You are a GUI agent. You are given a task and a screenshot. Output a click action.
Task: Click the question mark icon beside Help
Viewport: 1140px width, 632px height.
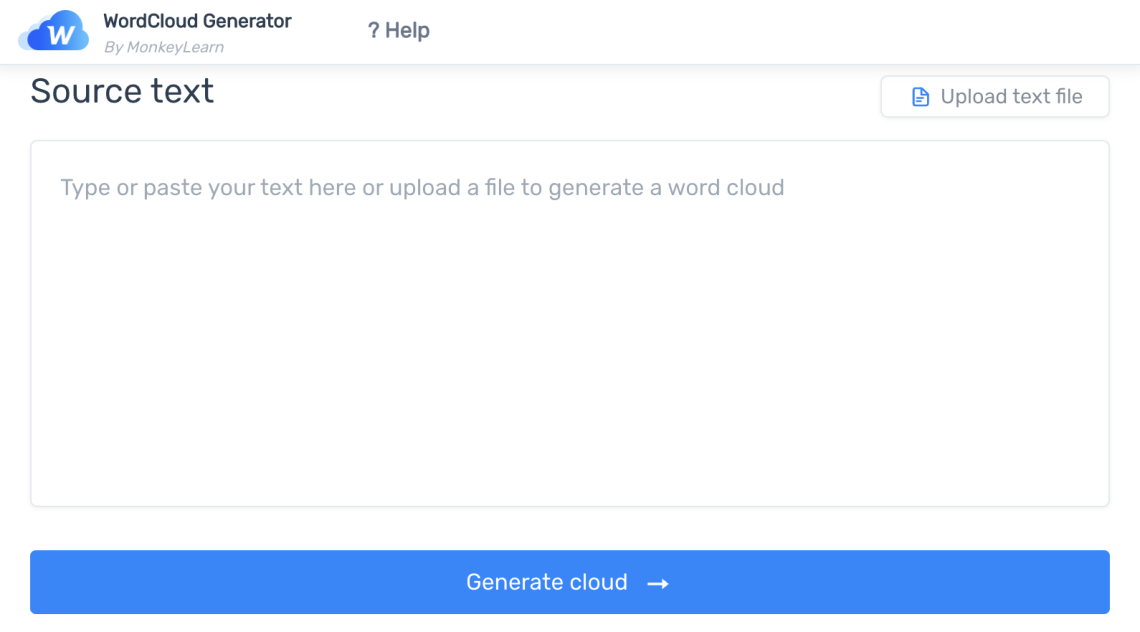374,30
